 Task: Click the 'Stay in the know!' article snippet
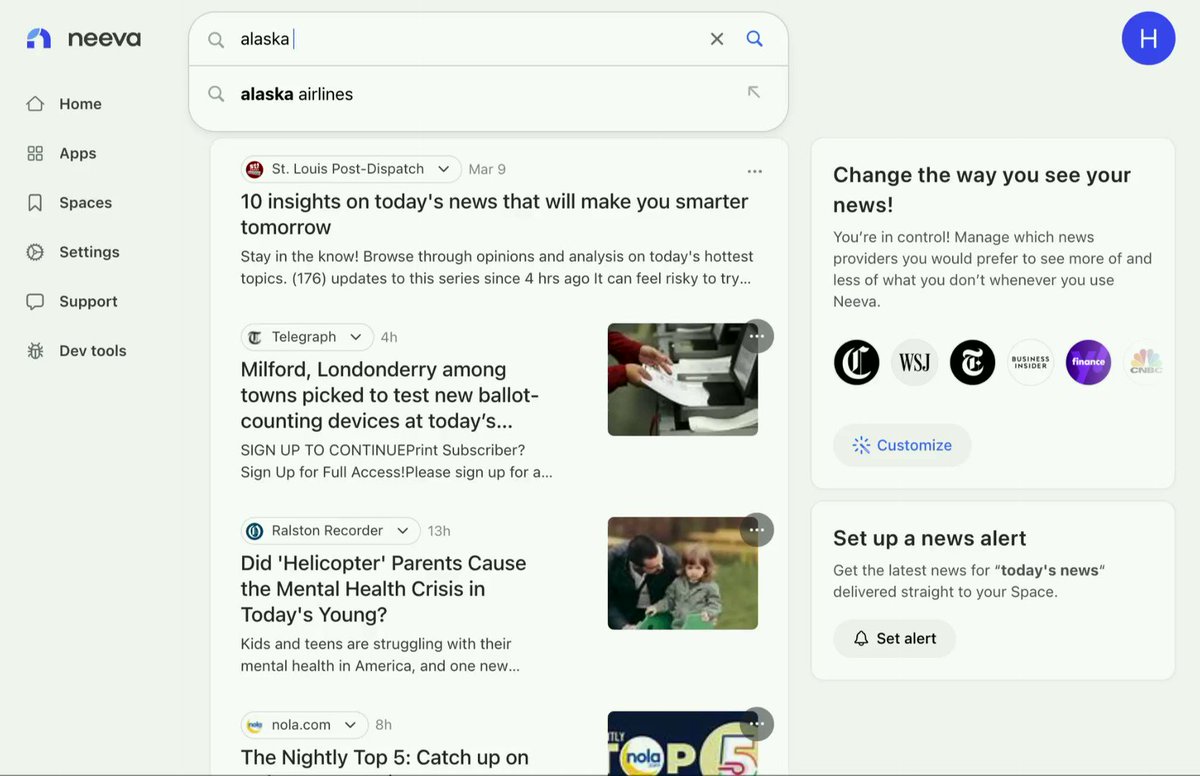pos(497,267)
